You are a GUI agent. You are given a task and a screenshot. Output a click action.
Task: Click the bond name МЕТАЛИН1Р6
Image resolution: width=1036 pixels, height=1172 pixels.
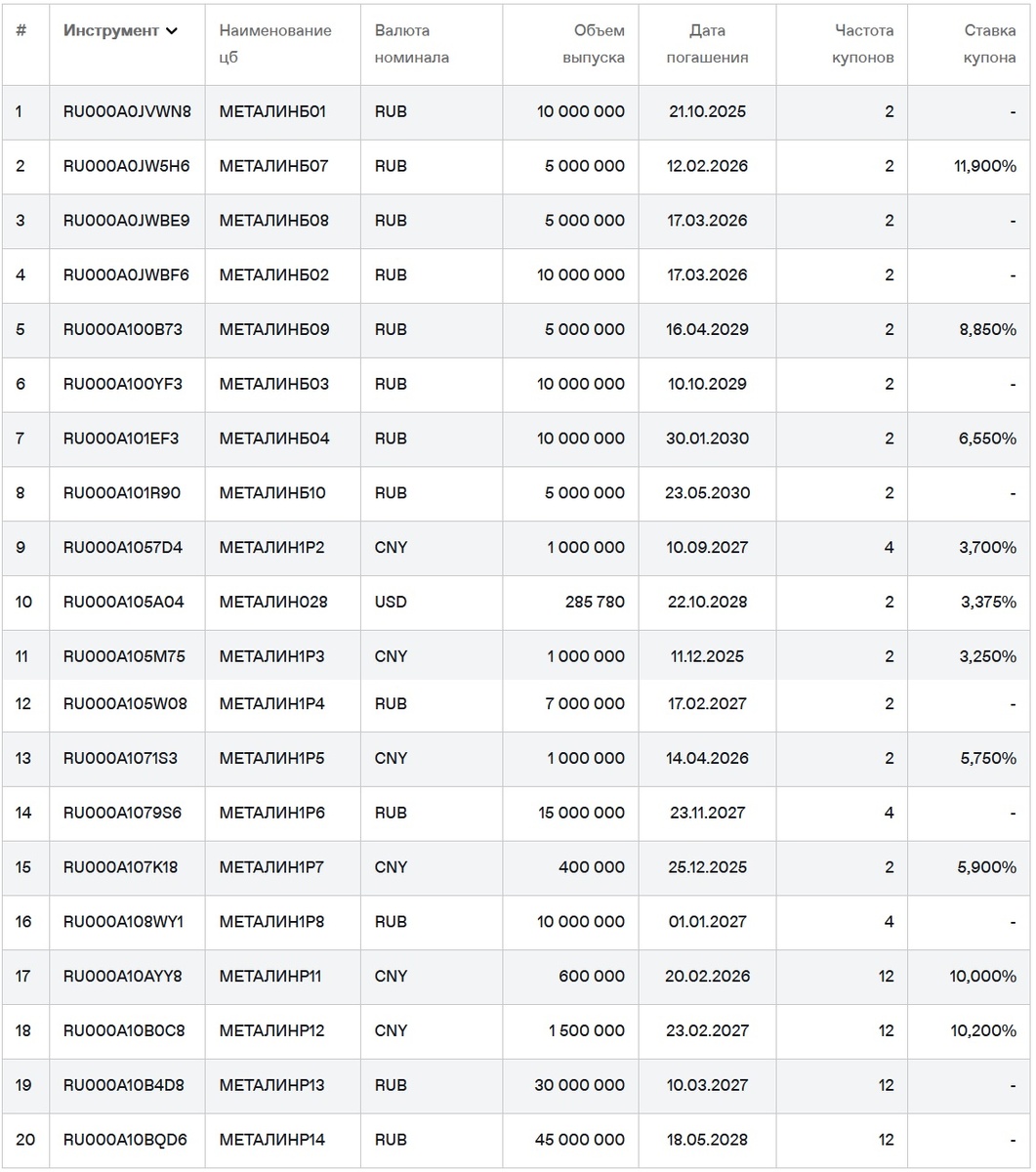(x=272, y=815)
